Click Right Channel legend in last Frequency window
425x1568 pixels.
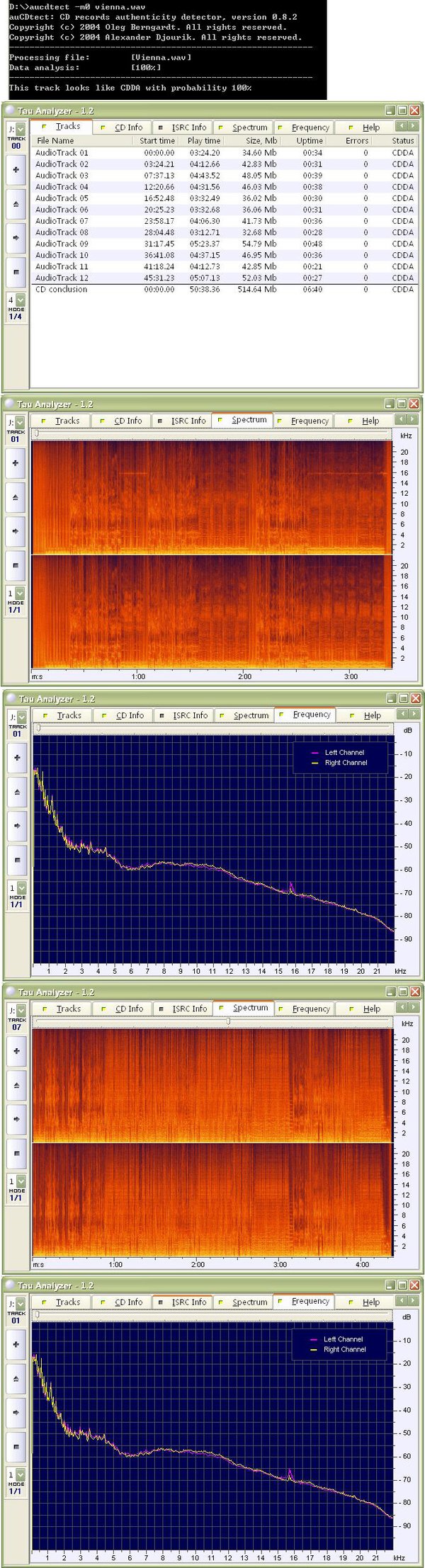pos(345,1349)
